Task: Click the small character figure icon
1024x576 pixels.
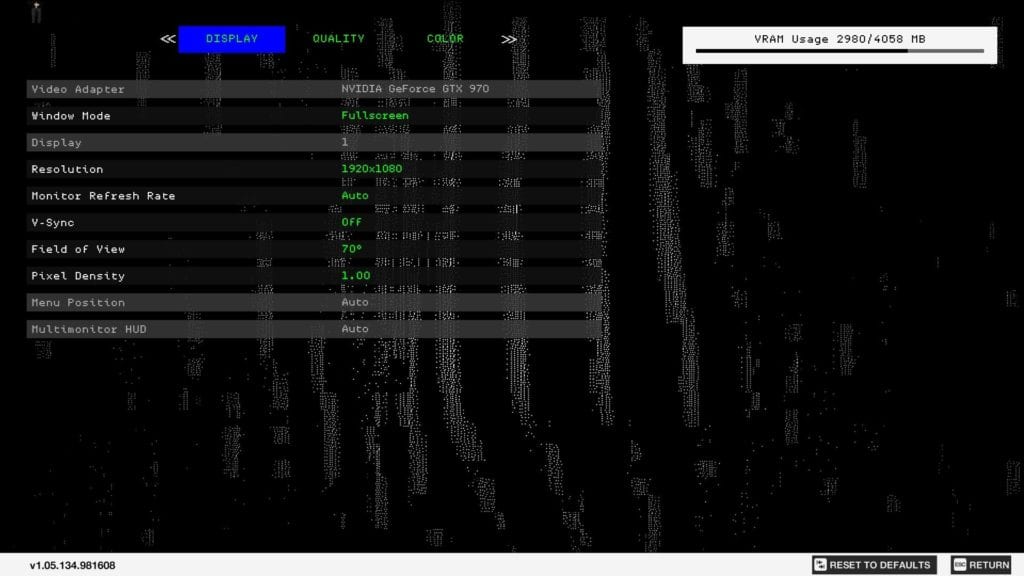Action: click(37, 12)
